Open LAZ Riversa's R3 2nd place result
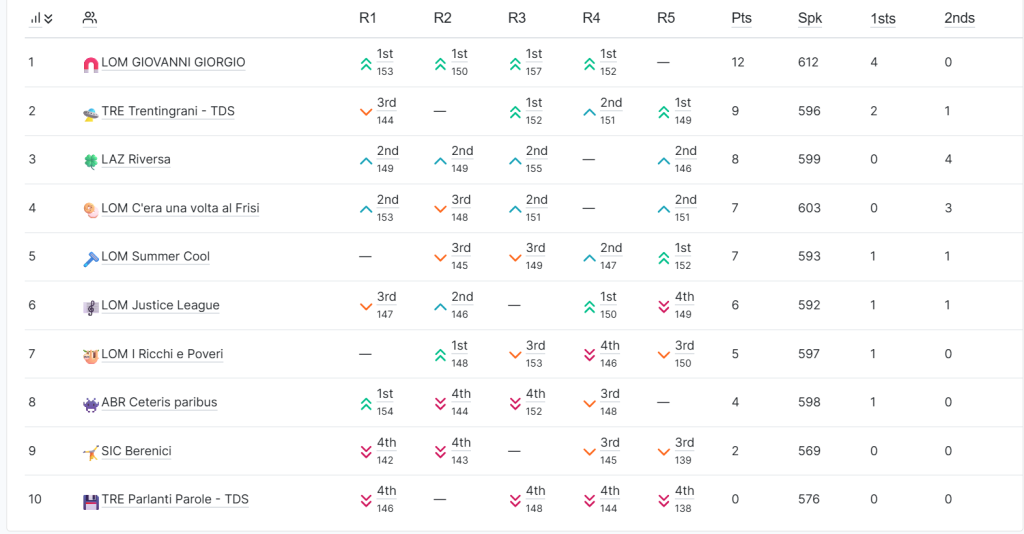 [x=536, y=152]
